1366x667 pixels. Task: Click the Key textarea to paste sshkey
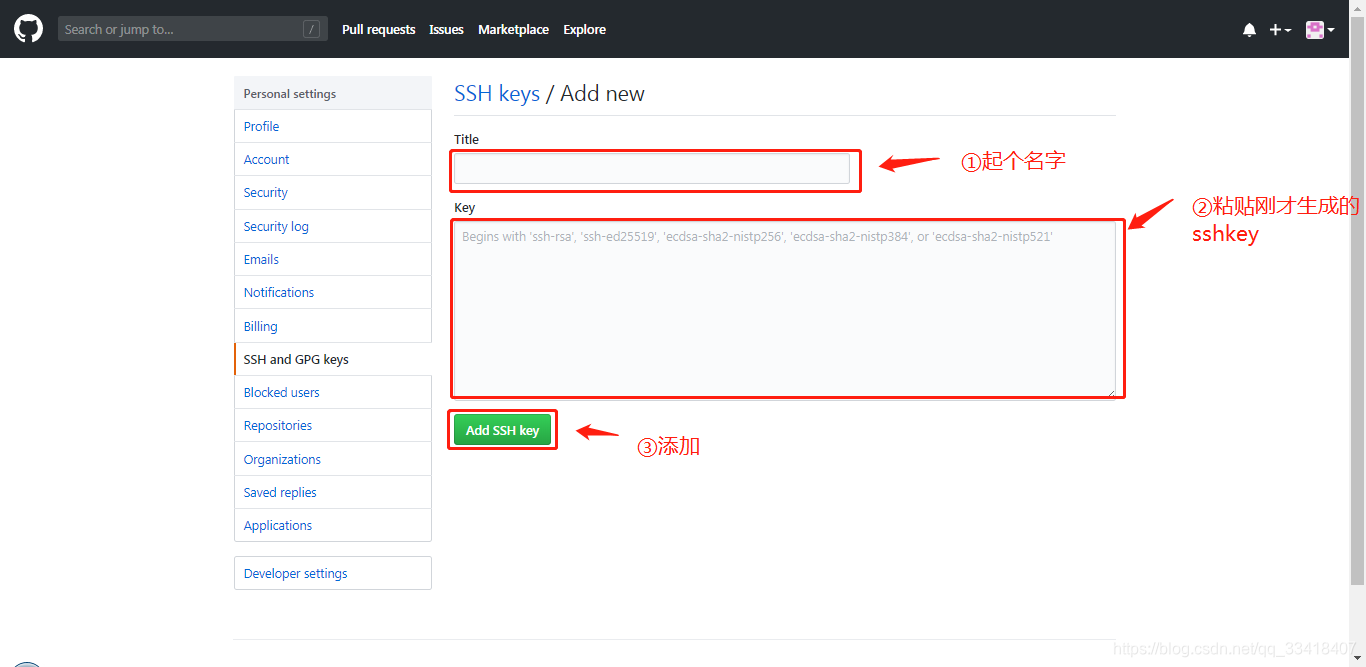pos(787,307)
